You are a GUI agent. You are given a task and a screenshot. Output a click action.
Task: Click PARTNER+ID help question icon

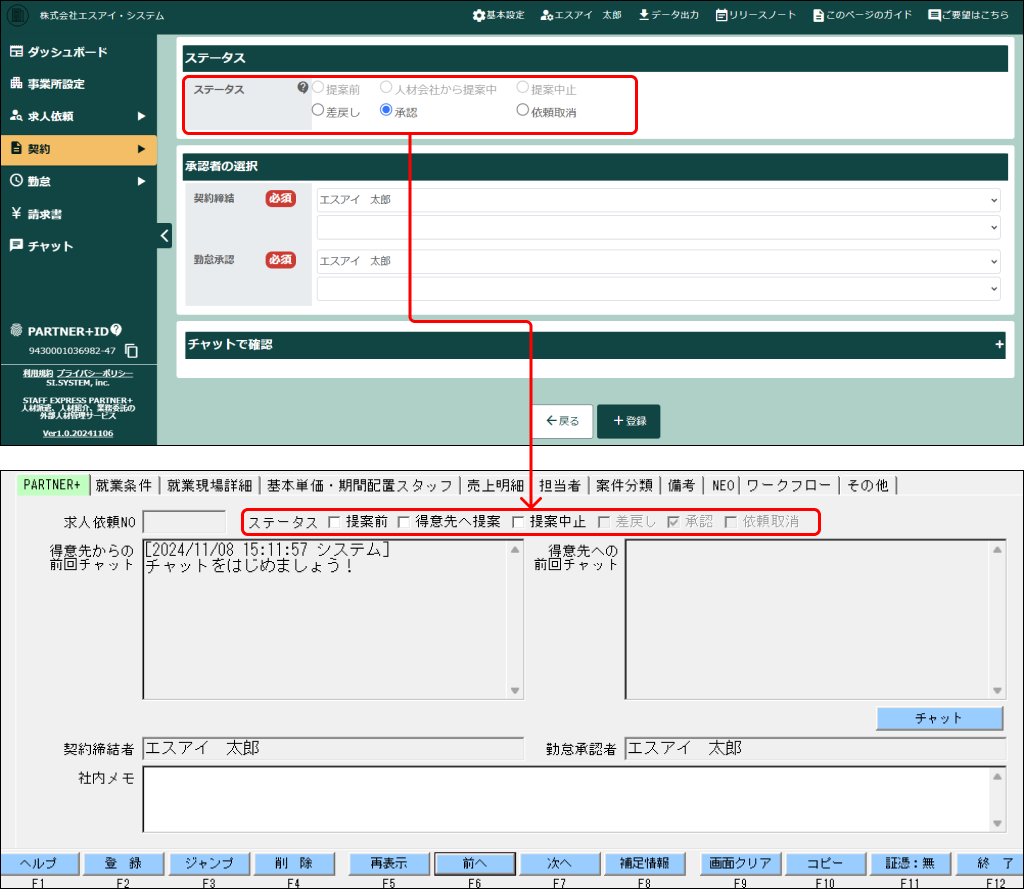coord(116,330)
